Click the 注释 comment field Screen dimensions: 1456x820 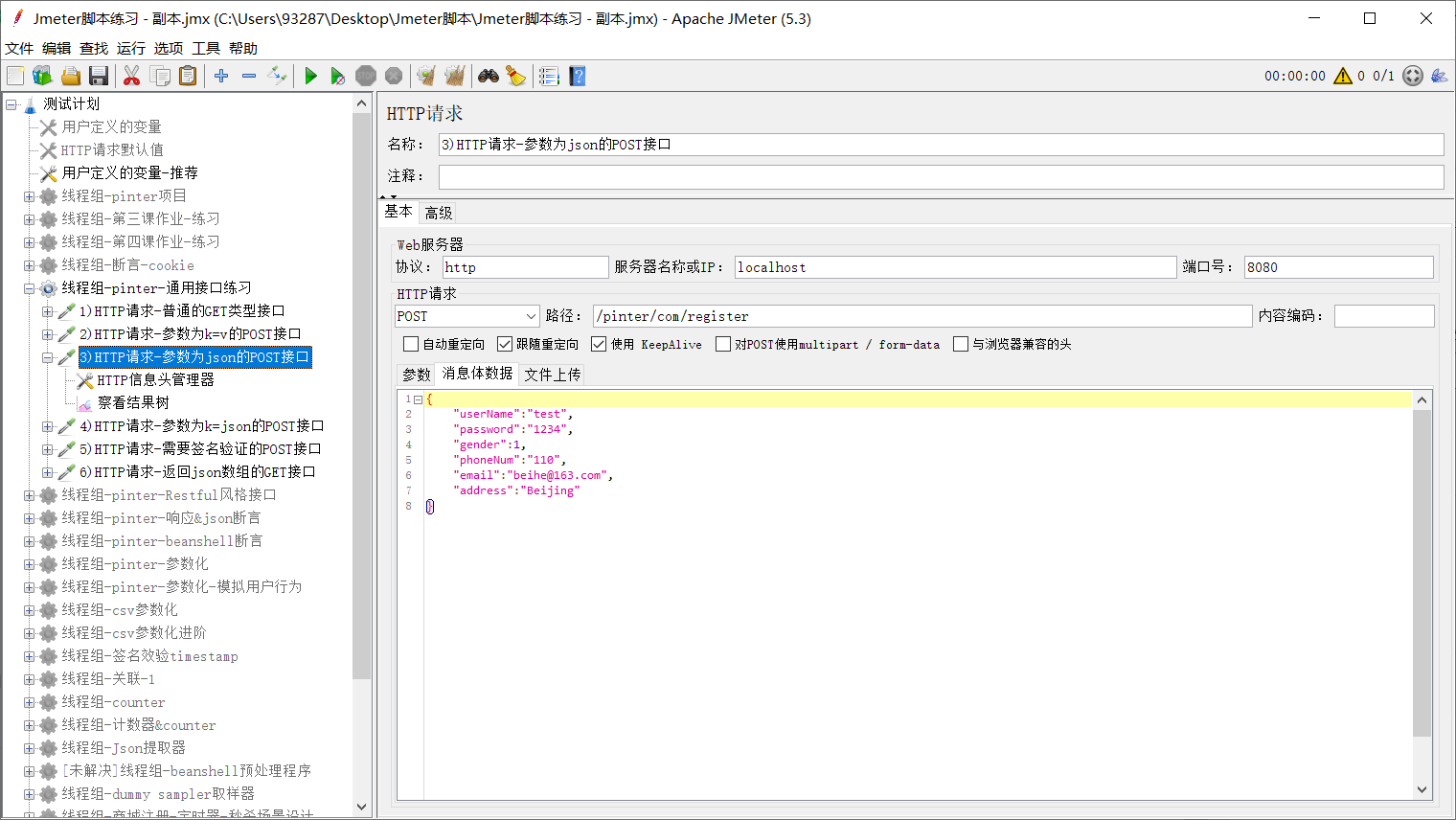pos(941,176)
